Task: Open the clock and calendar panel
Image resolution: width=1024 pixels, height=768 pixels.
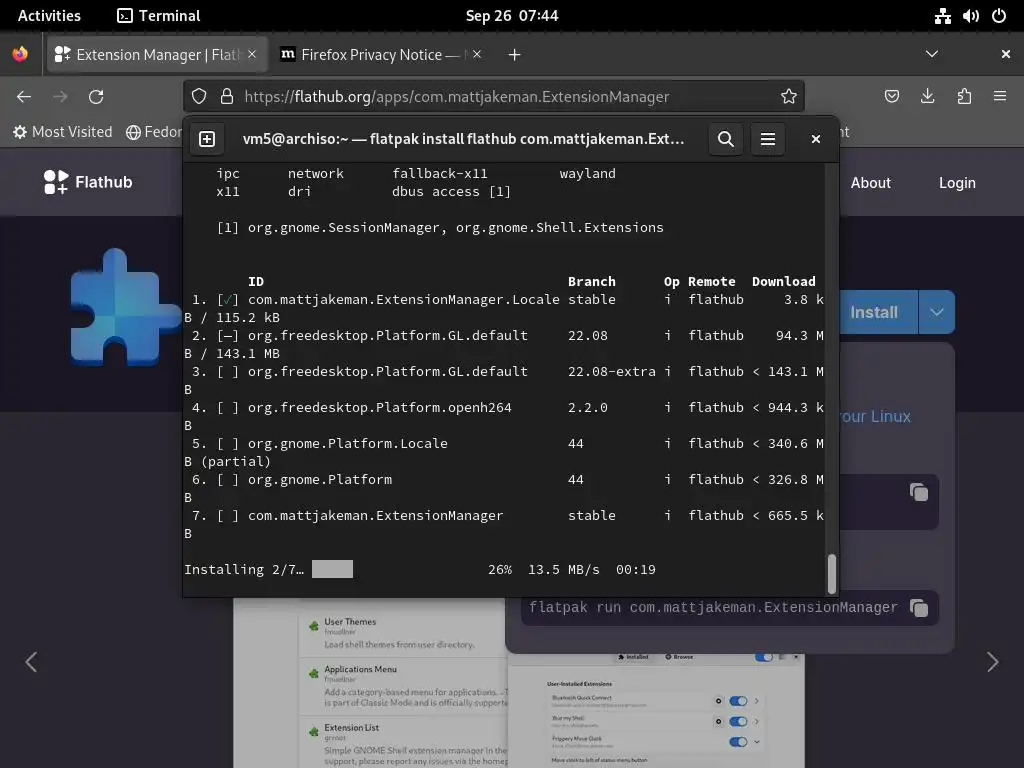Action: tap(512, 16)
